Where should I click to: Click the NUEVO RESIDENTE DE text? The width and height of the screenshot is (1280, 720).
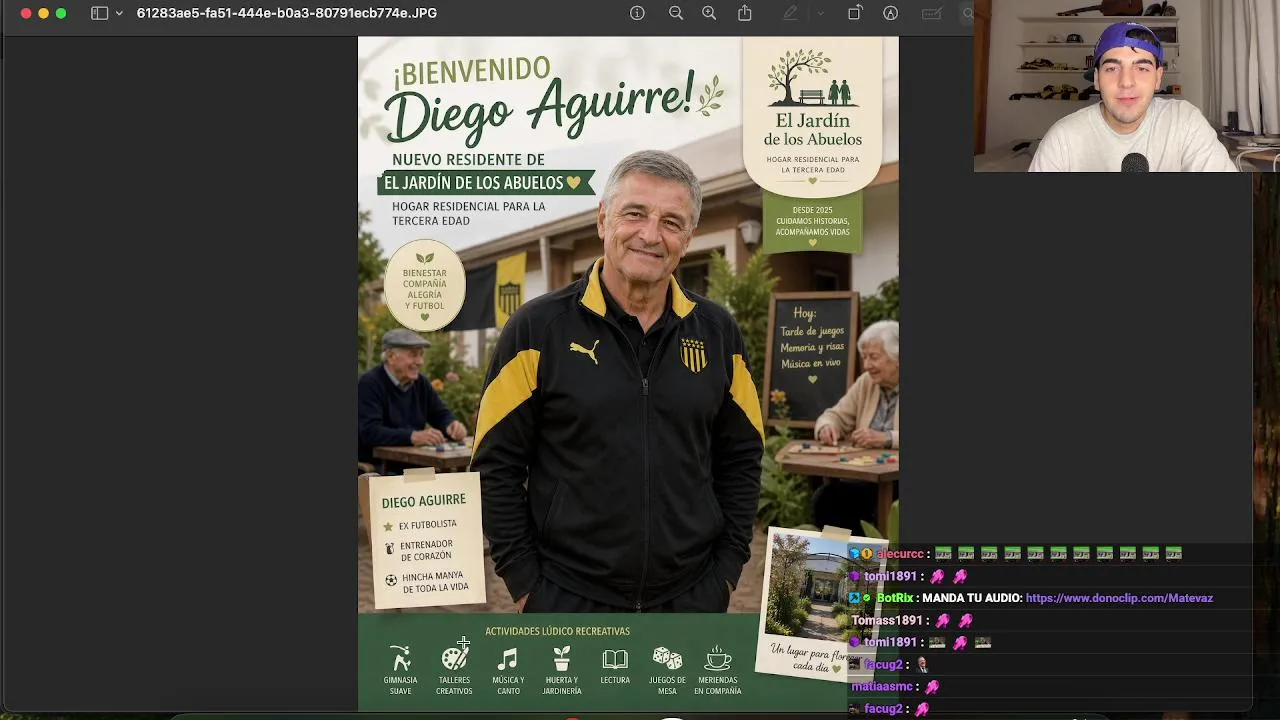coord(468,160)
